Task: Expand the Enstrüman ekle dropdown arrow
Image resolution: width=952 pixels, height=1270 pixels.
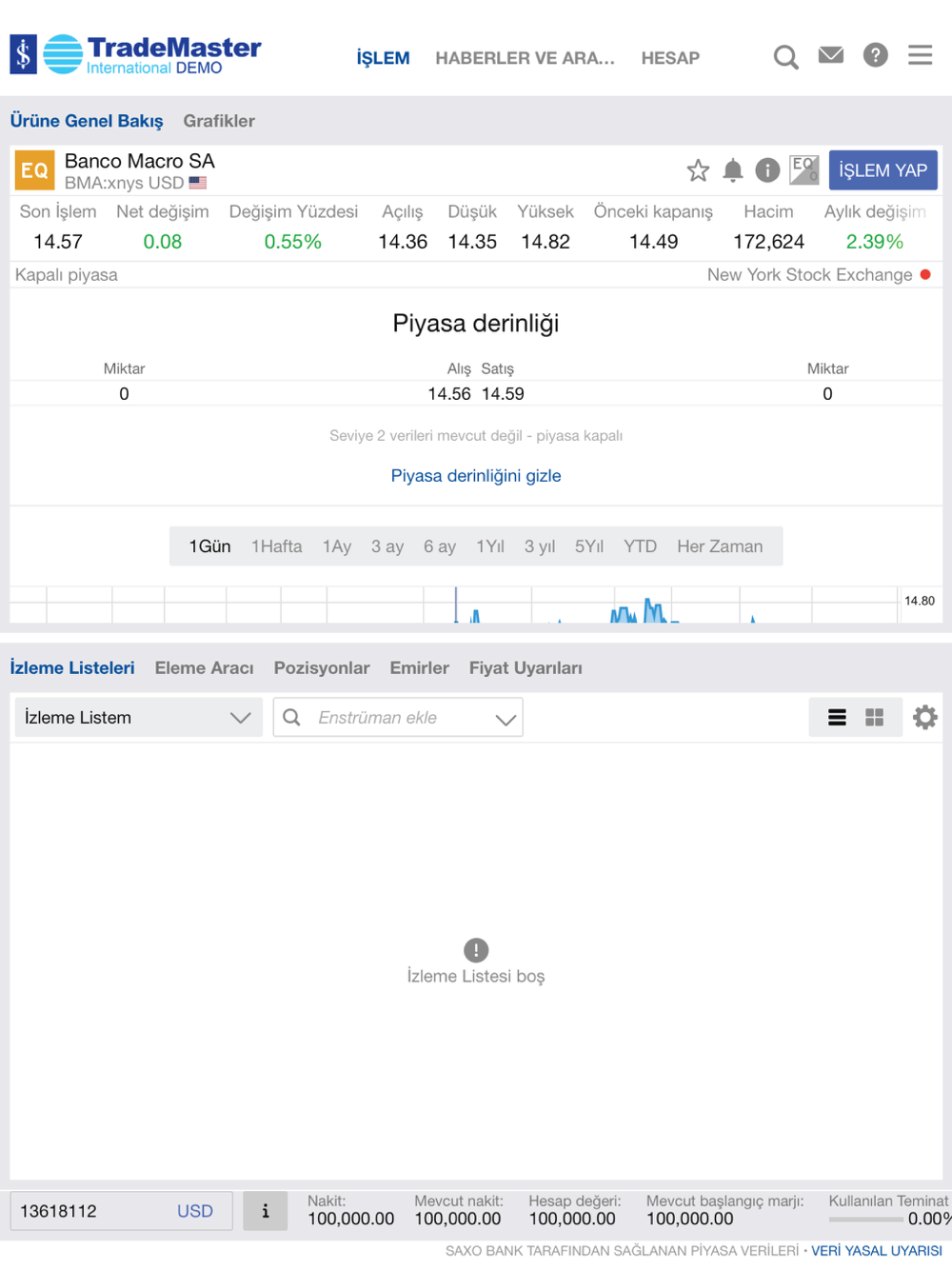Action: tap(506, 719)
